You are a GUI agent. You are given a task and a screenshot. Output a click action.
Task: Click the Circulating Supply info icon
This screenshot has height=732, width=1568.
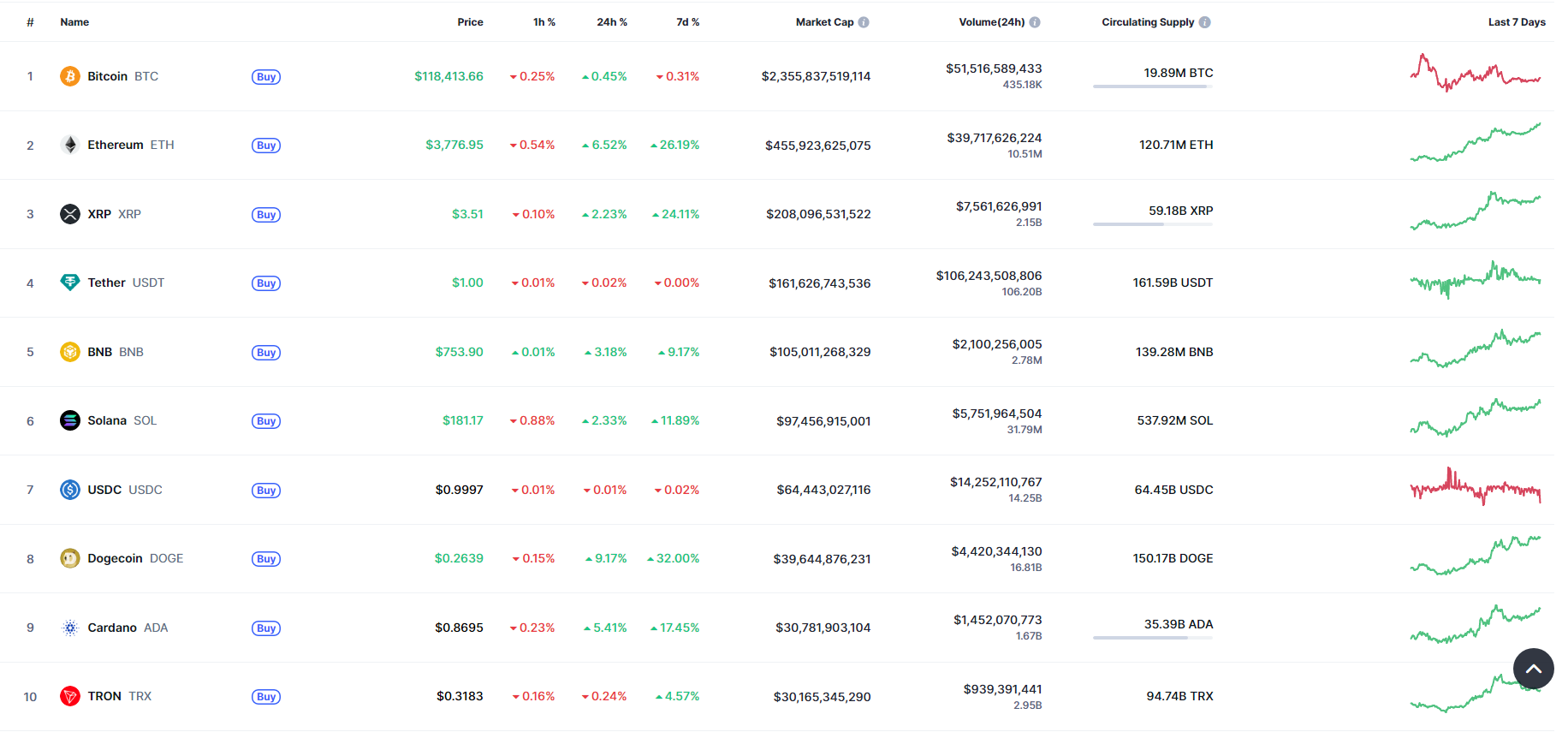[1205, 22]
